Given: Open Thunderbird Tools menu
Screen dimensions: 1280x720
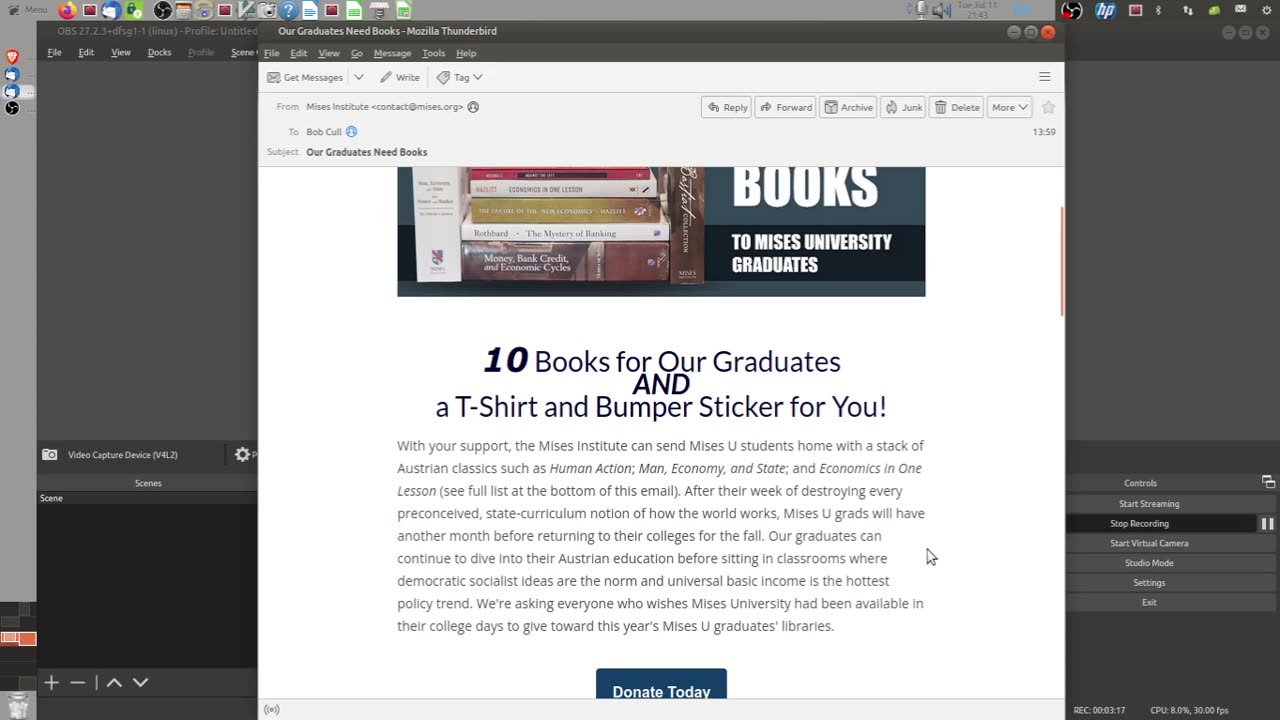Looking at the screenshot, I should click(x=433, y=53).
